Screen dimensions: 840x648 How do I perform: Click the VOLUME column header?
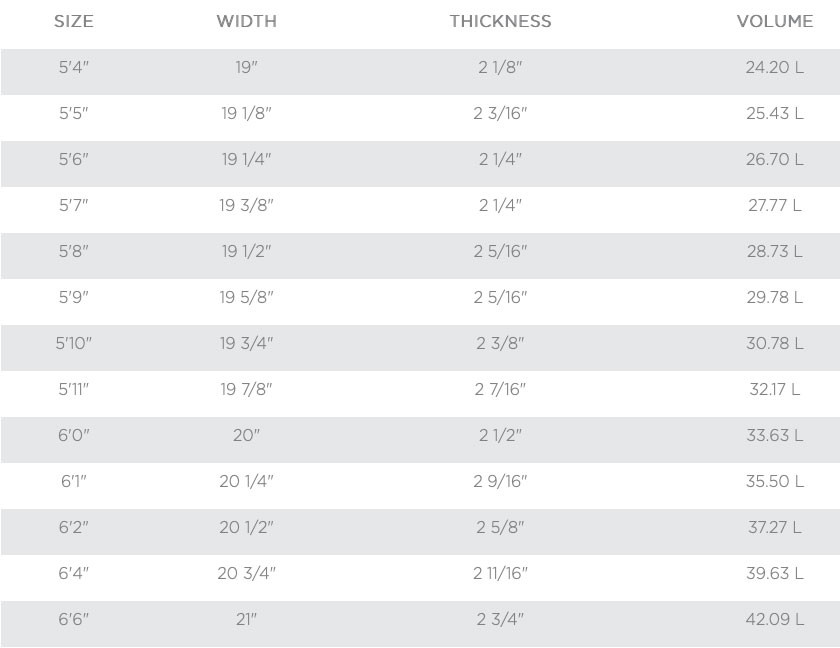point(774,21)
